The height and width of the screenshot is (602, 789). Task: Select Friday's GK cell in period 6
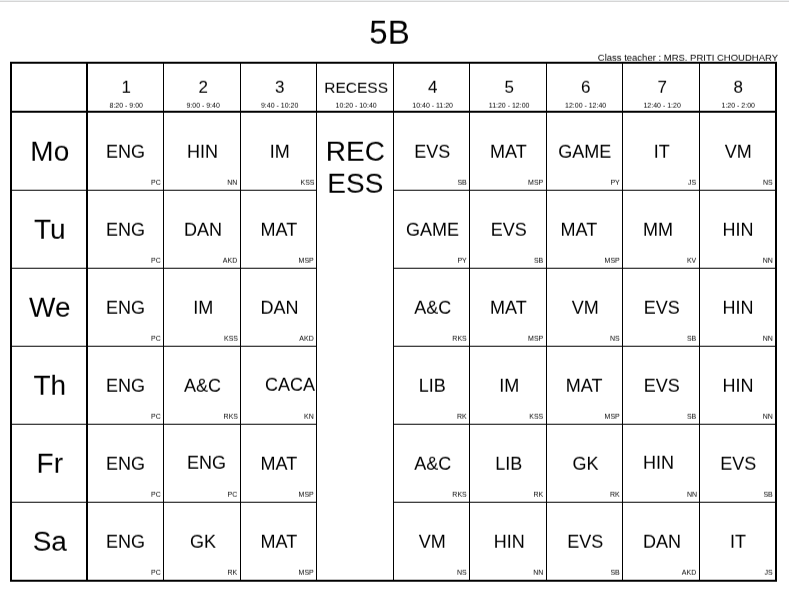[x=585, y=464]
